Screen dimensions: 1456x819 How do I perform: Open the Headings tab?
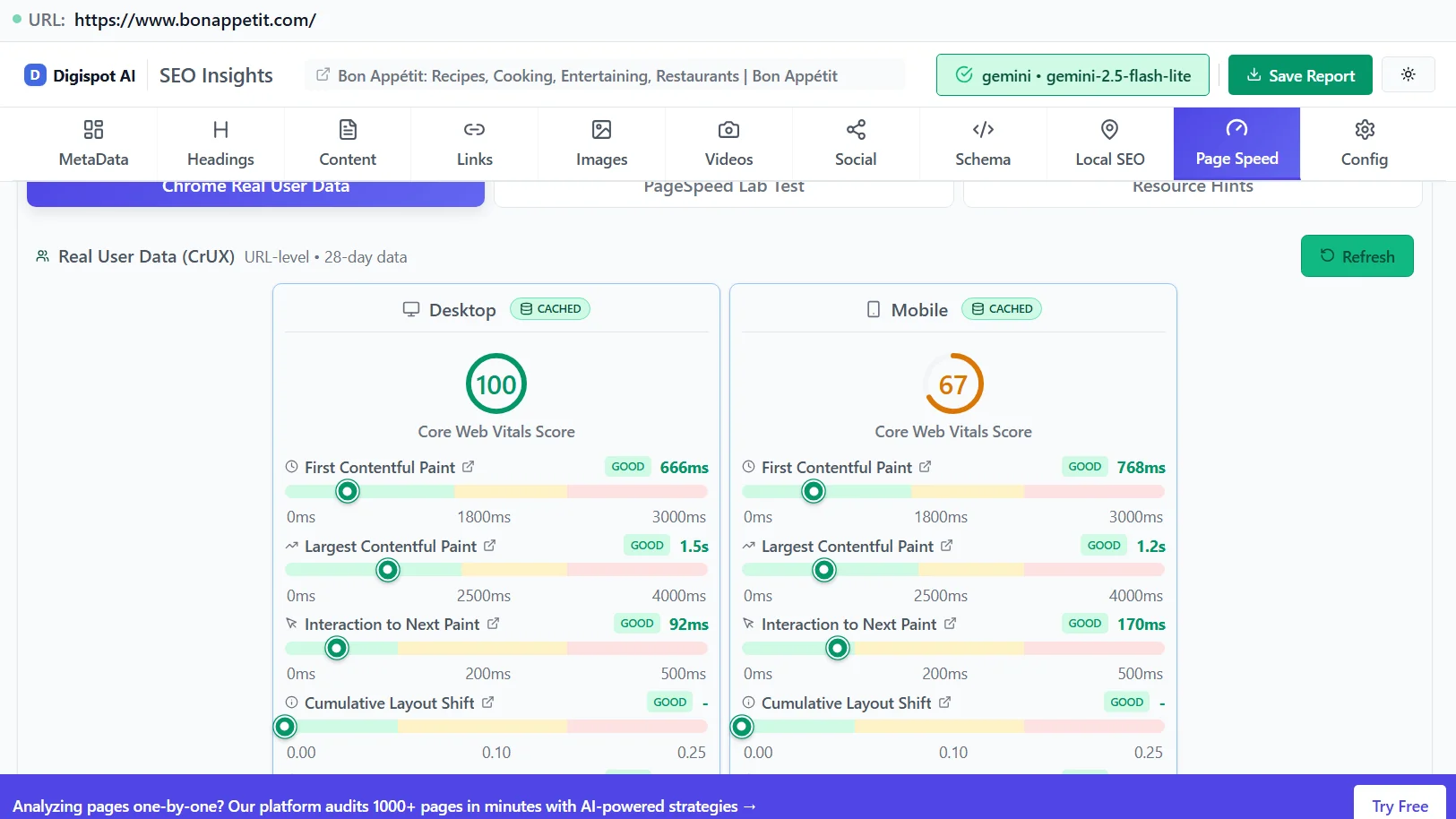click(220, 144)
